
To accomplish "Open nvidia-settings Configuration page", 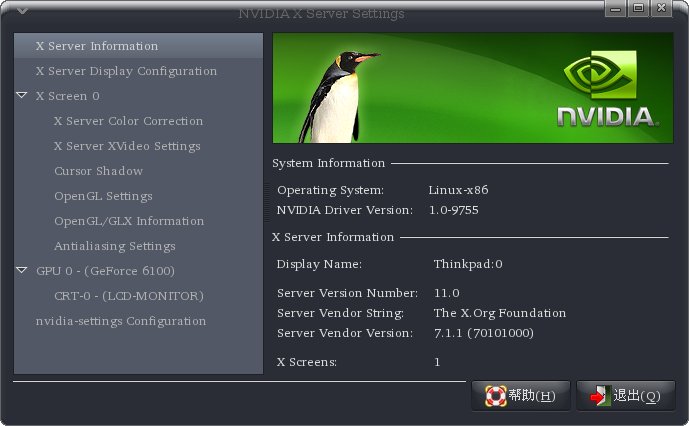I will point(121,321).
